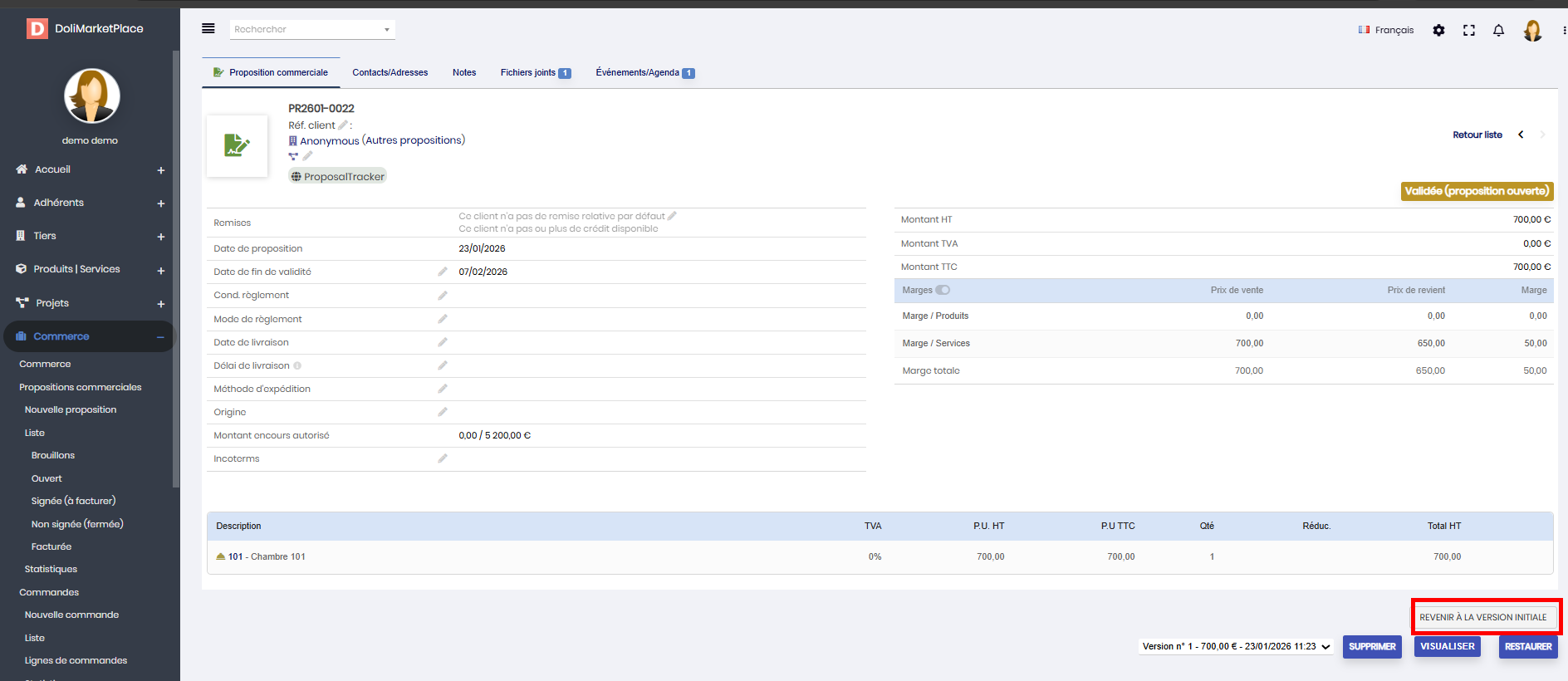Open Signée (à facturer) in the sidebar
Screen dimensions: 1568x681
point(73,501)
